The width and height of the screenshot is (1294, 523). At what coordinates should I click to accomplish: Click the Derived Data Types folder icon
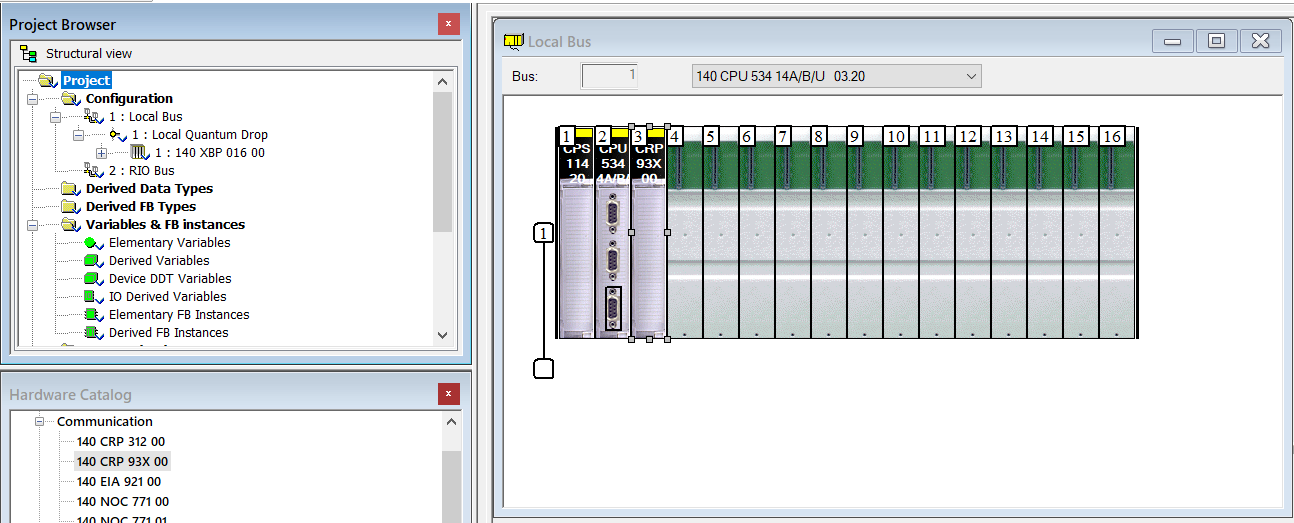coord(71,189)
